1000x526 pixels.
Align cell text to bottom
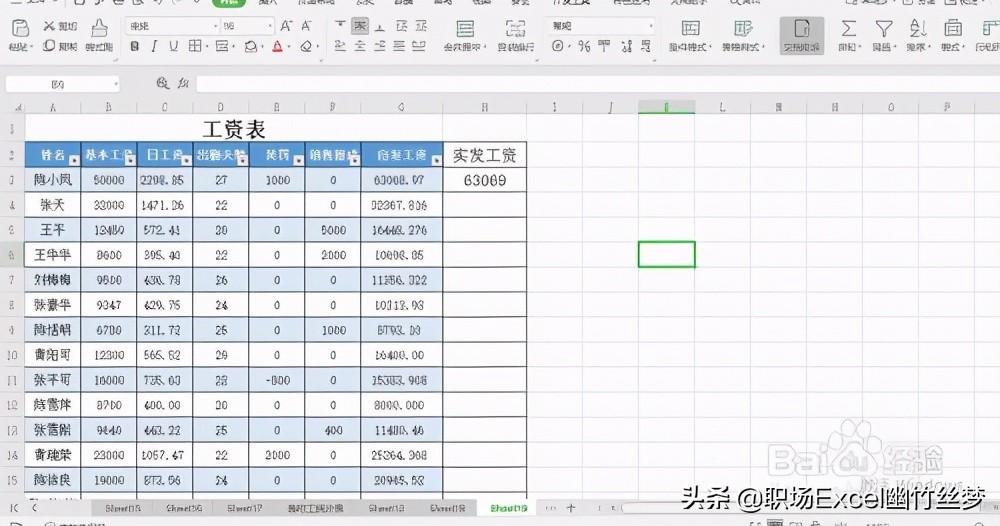pos(380,26)
